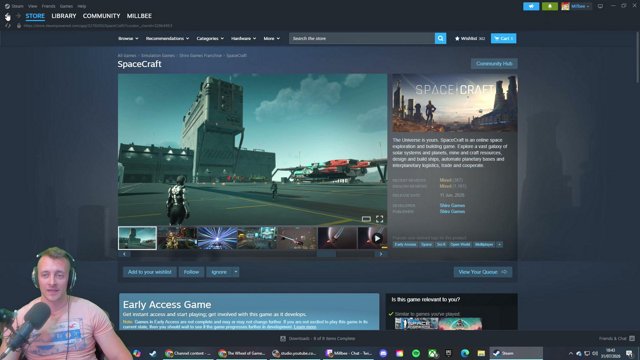Open the Shiro Games developer link

pyautogui.click(x=452, y=205)
